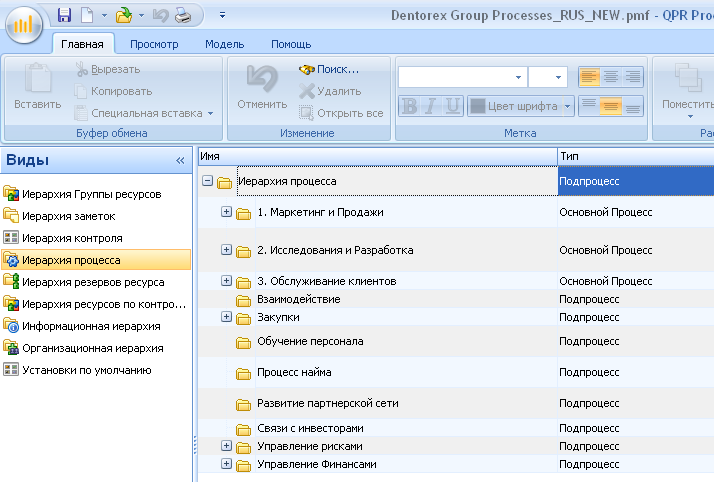Create a new document via page icon
The width and height of the screenshot is (714, 482).
[x=87, y=15]
